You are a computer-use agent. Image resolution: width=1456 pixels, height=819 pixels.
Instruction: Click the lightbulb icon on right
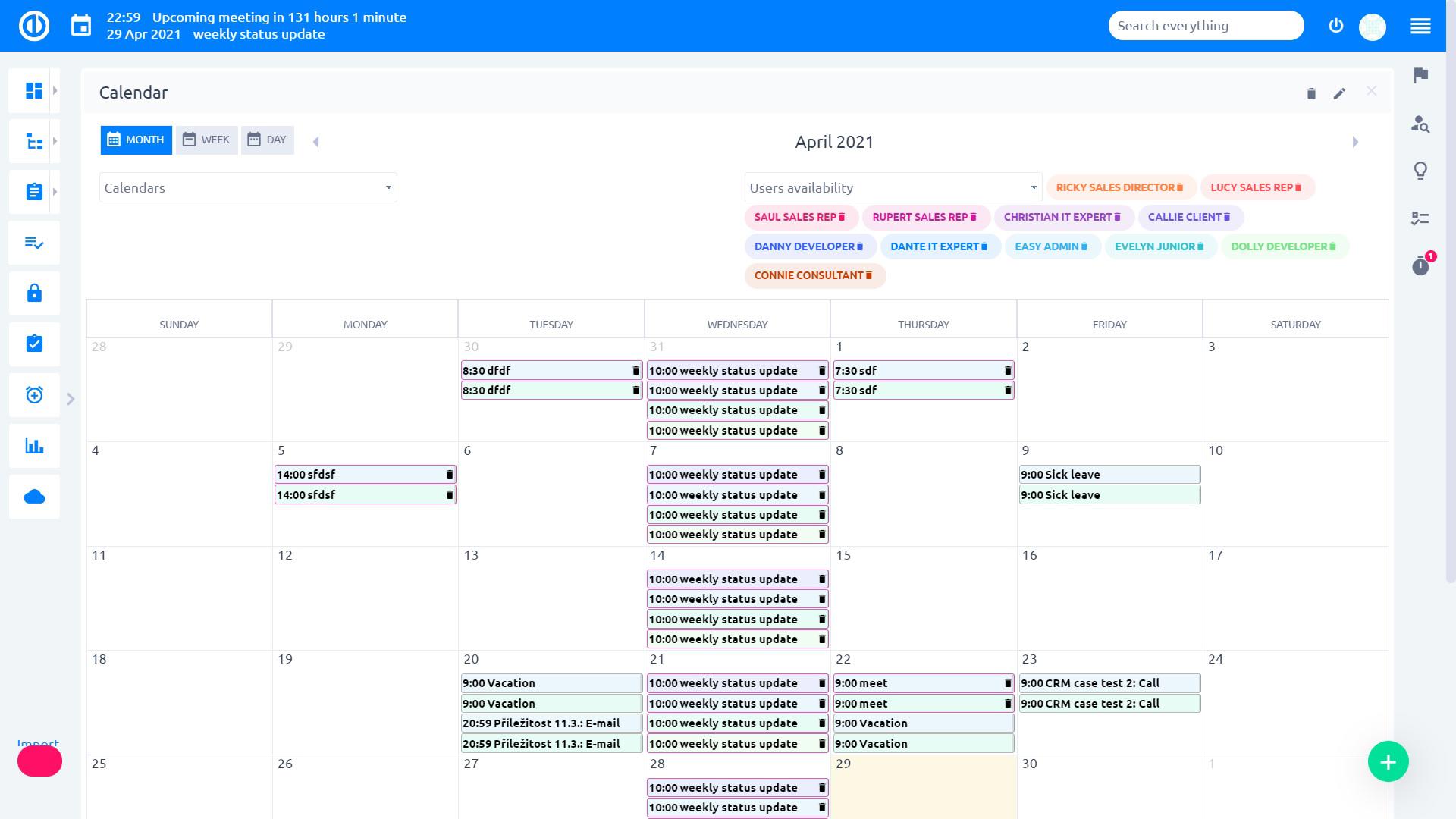coord(1420,171)
